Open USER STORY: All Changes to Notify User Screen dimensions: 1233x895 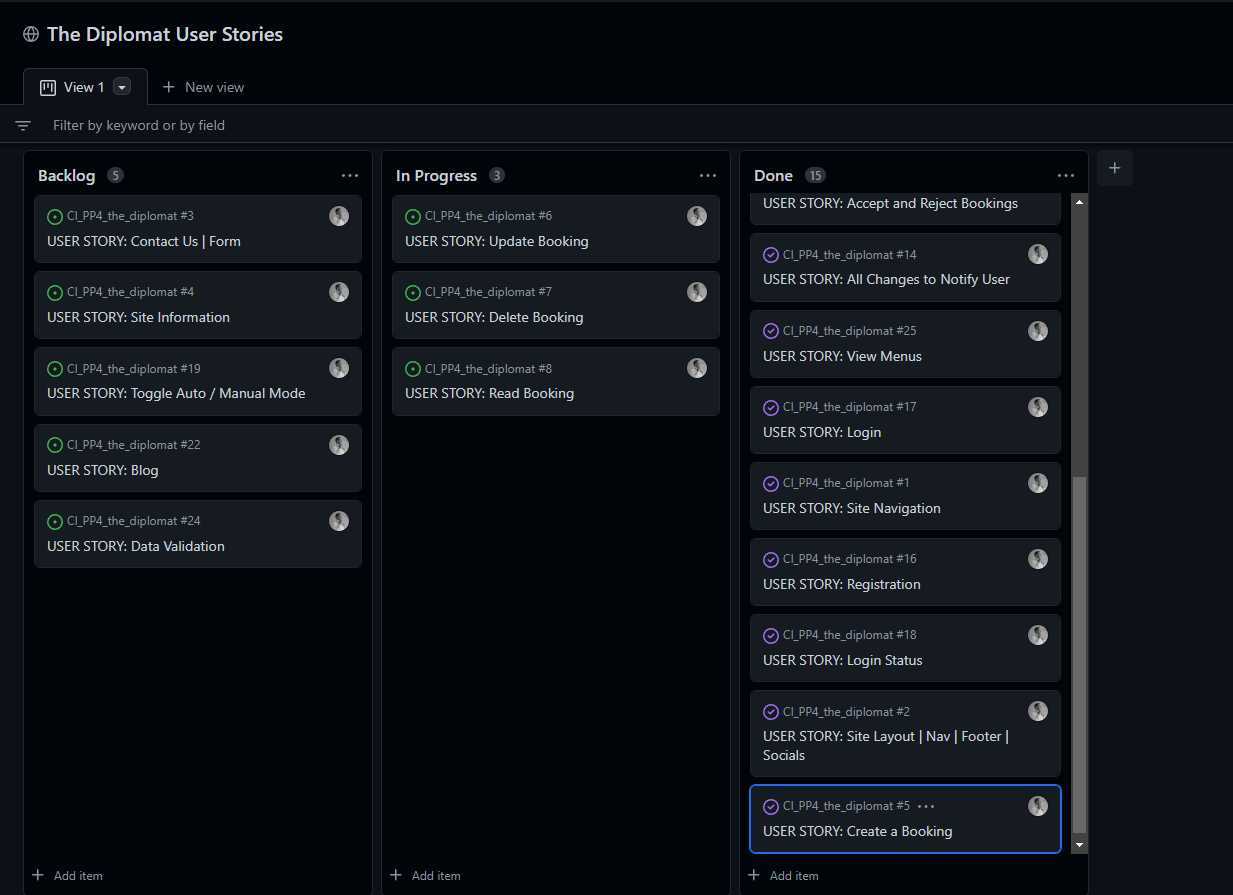click(886, 279)
